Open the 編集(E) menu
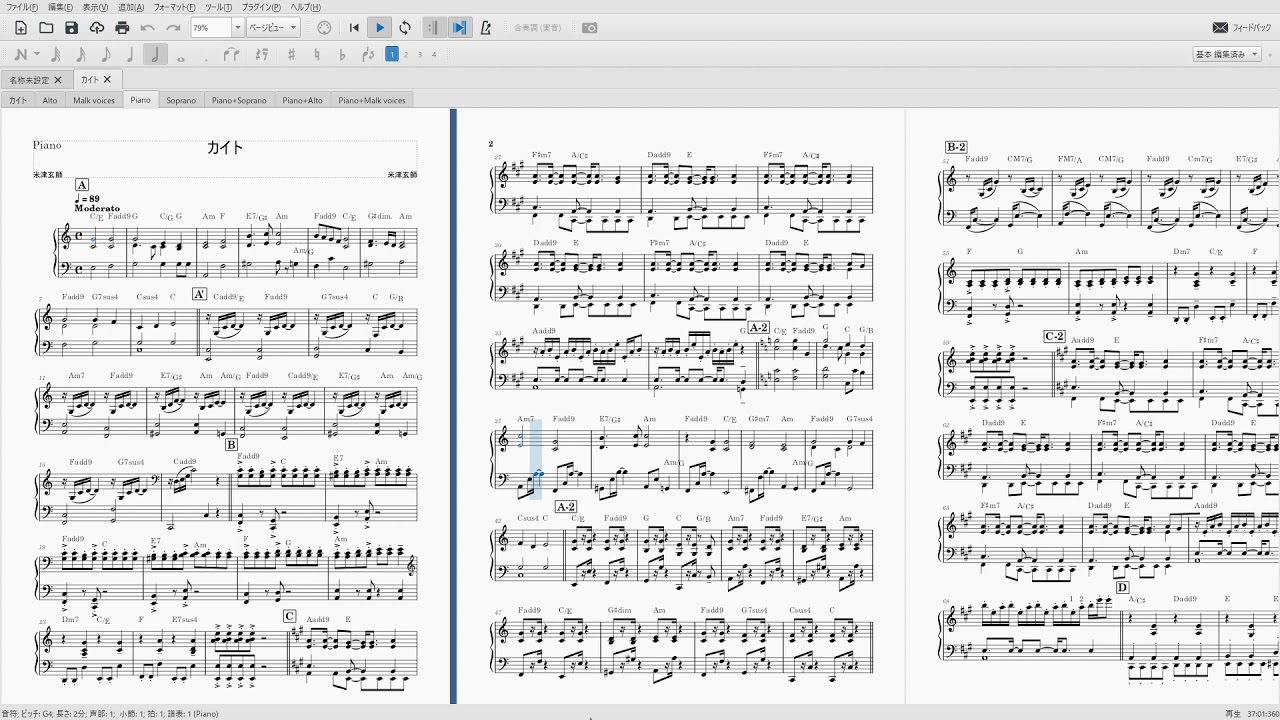The width and height of the screenshot is (1280, 720). point(61,7)
